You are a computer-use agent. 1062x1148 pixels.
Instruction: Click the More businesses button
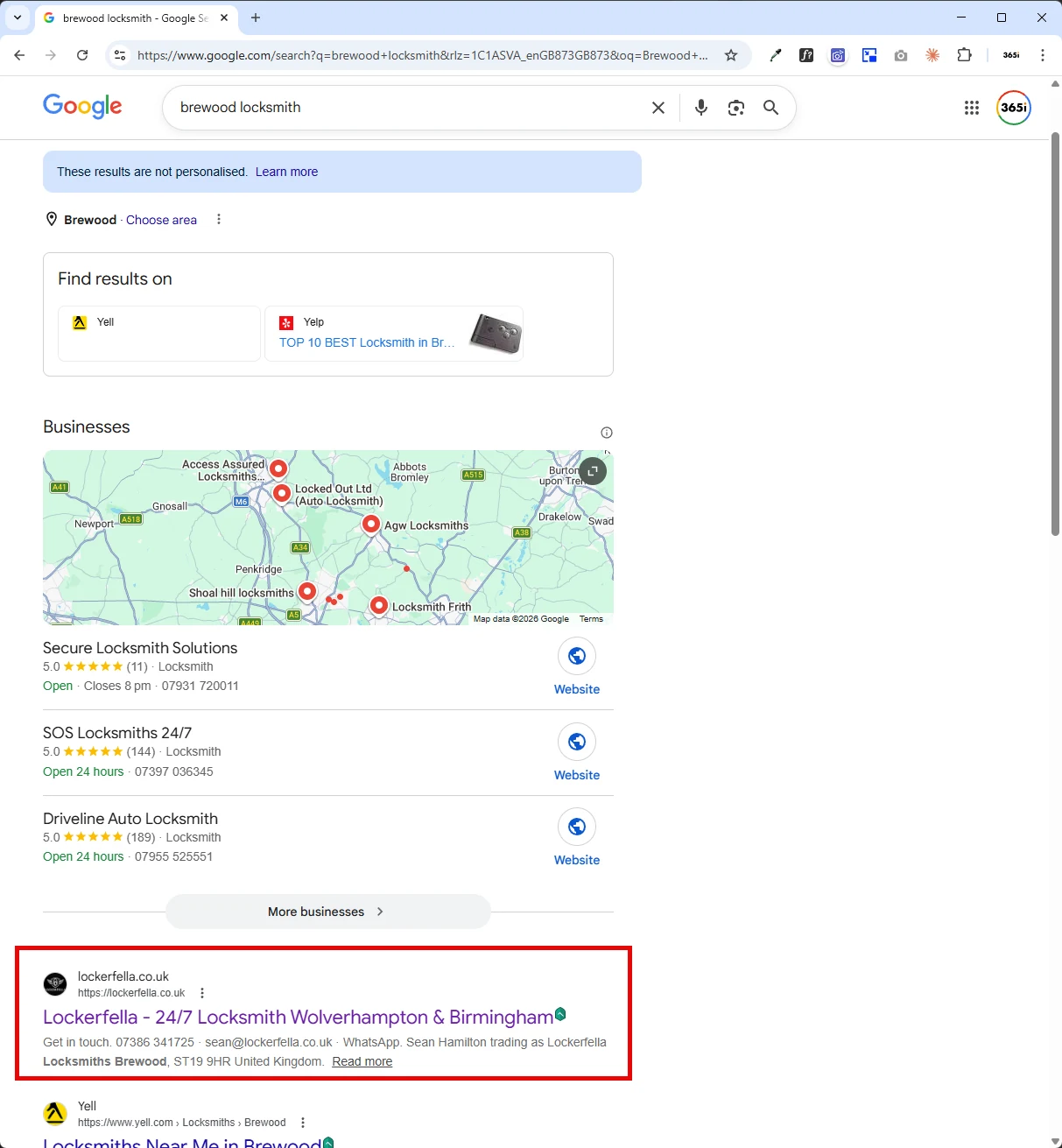(x=327, y=912)
